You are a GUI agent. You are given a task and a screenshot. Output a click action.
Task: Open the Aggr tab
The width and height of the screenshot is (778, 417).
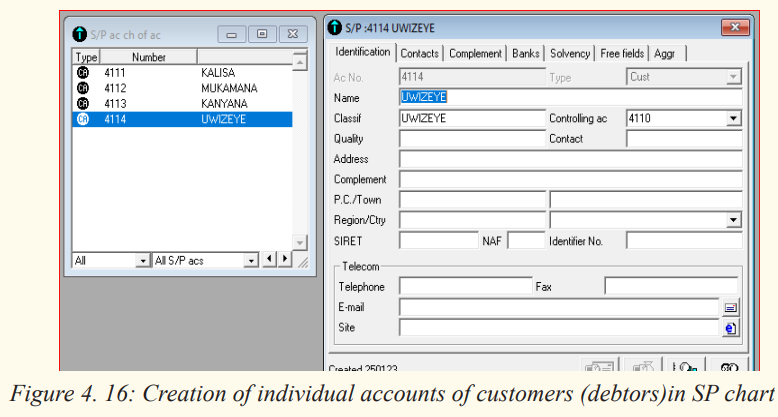668,54
